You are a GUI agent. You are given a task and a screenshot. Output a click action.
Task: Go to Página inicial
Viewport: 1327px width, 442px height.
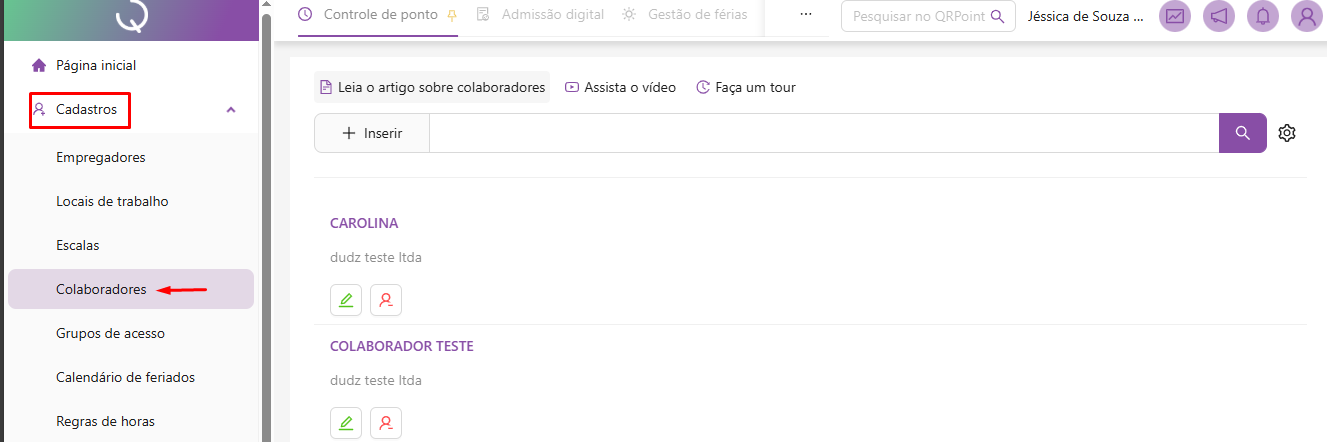[x=95, y=65]
